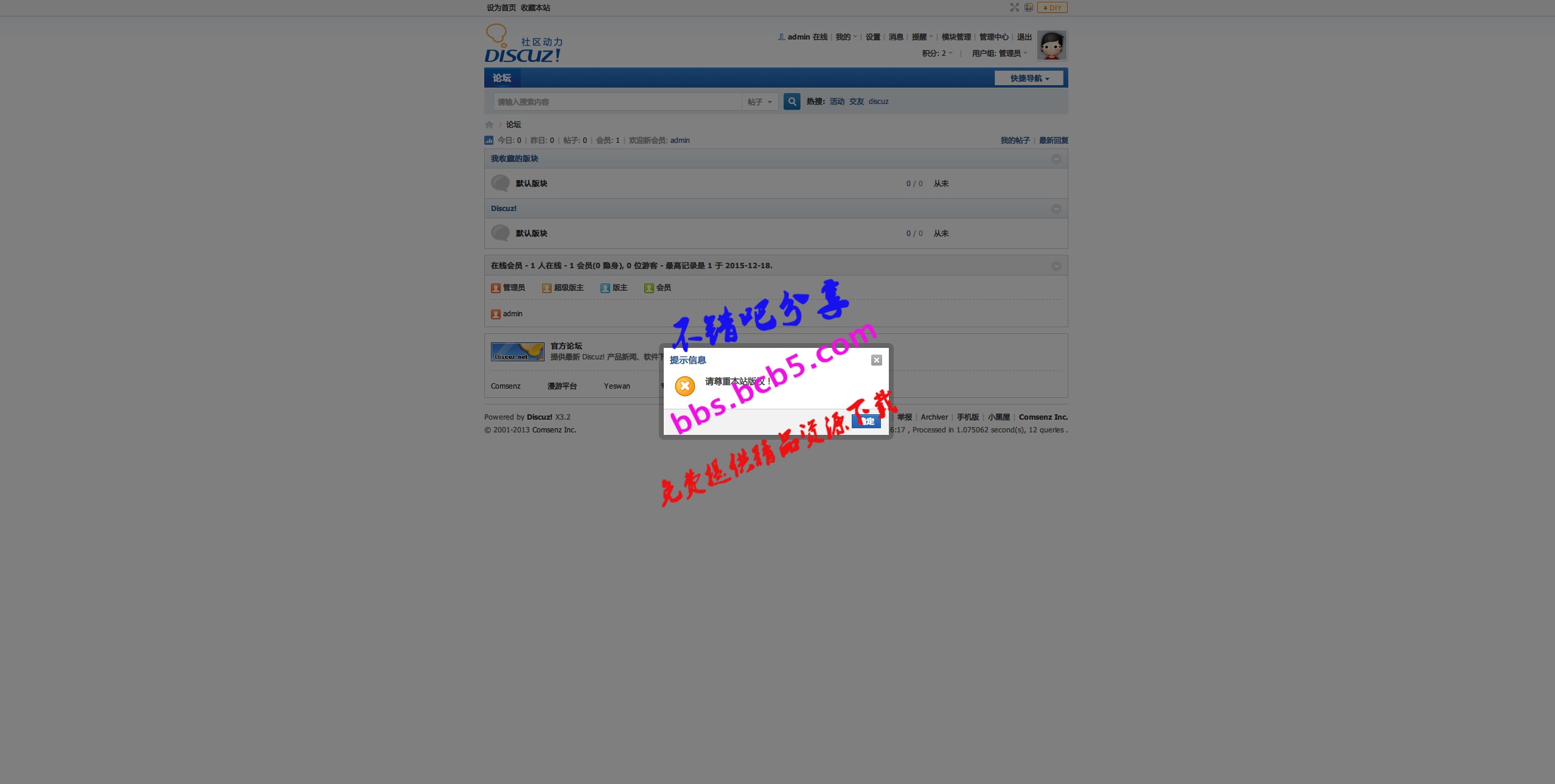Click the admin avatar icon top right
This screenshot has height=784, width=1555.
1051,44
